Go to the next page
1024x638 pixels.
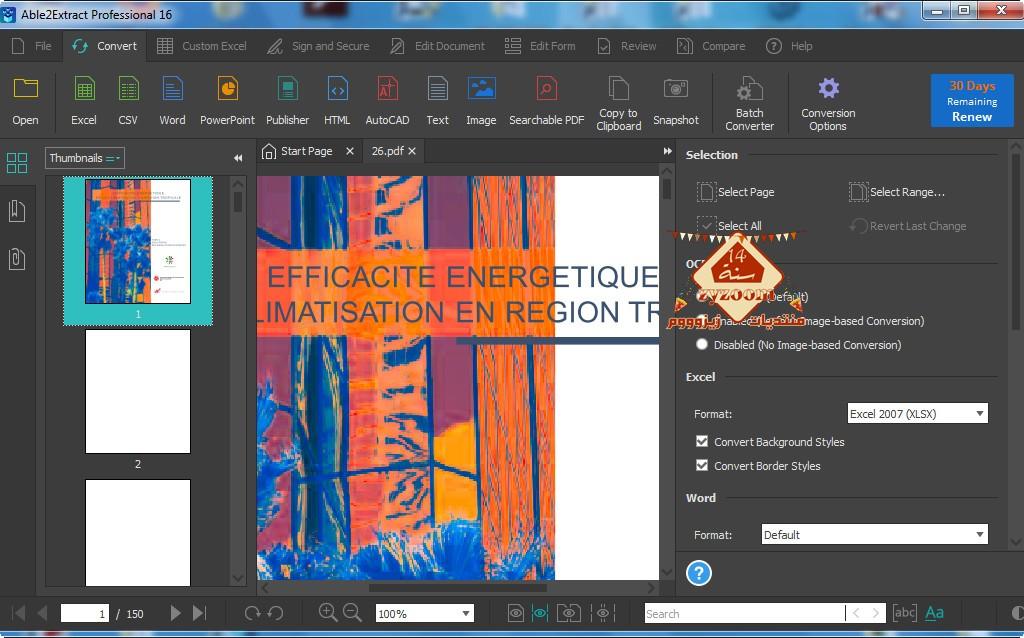coord(175,613)
